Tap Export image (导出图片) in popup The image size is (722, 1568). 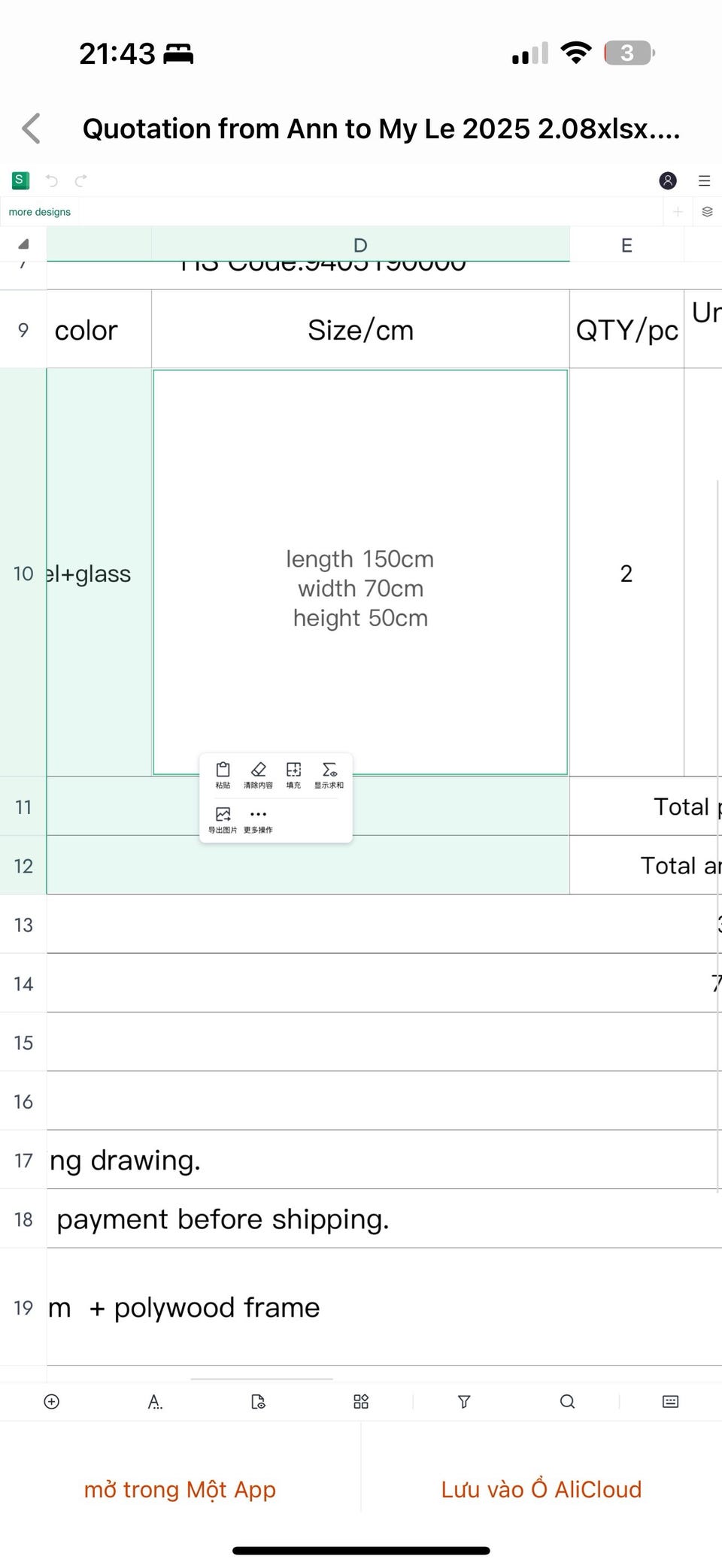223,819
